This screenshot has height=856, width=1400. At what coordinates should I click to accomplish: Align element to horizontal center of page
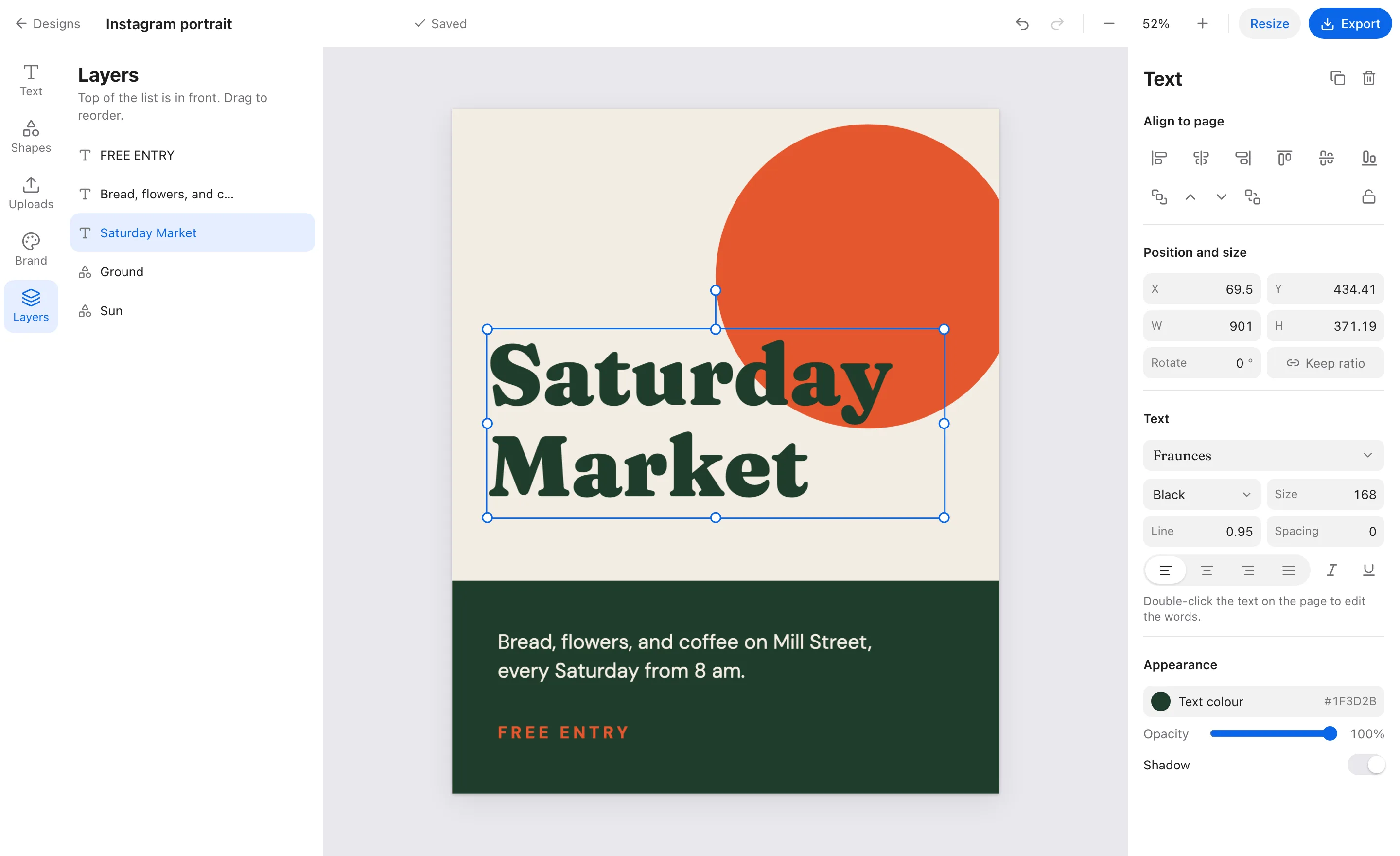coord(1201,158)
